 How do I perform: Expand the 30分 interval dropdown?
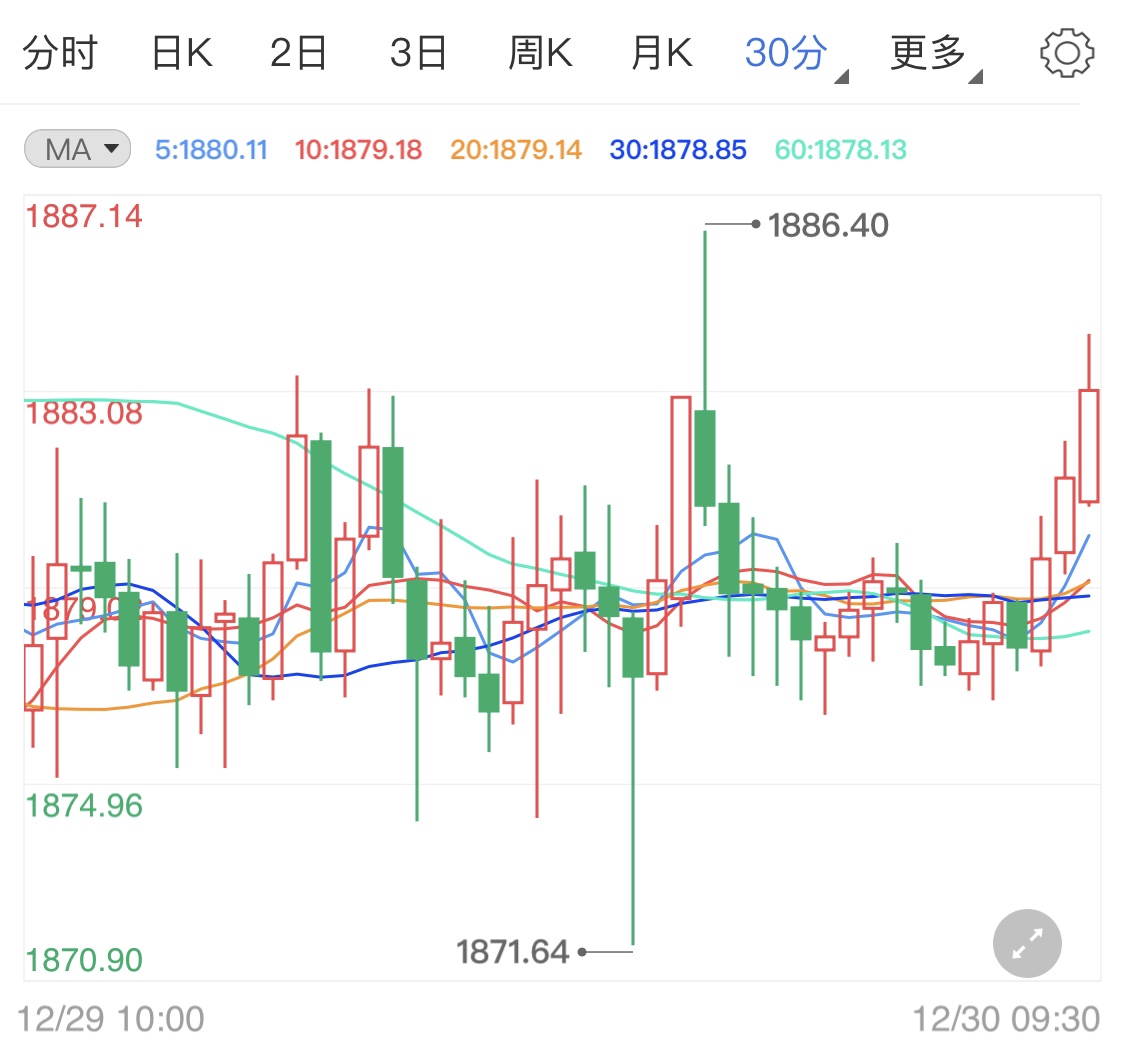click(x=796, y=55)
